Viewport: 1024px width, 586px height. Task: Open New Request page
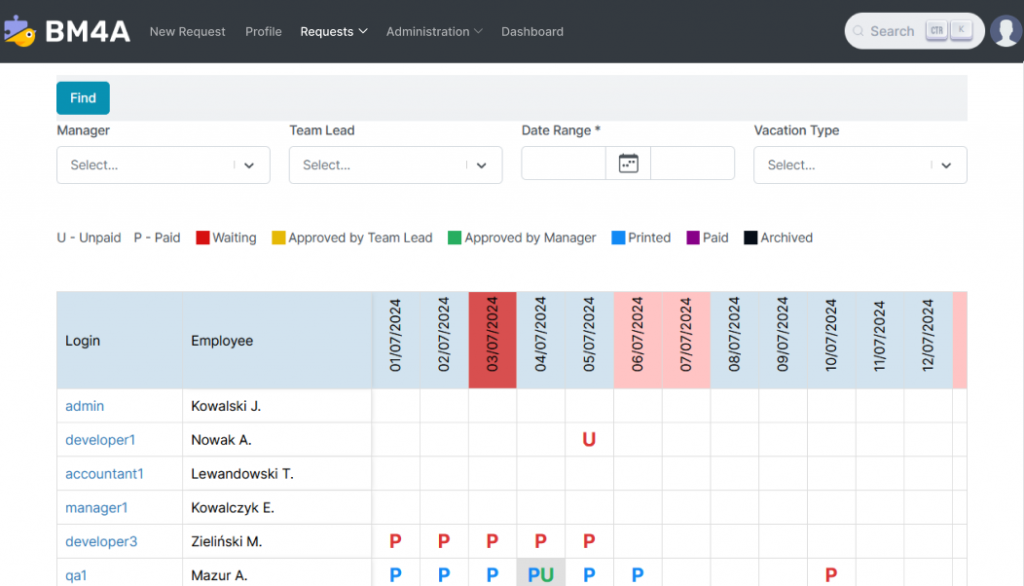click(x=187, y=31)
